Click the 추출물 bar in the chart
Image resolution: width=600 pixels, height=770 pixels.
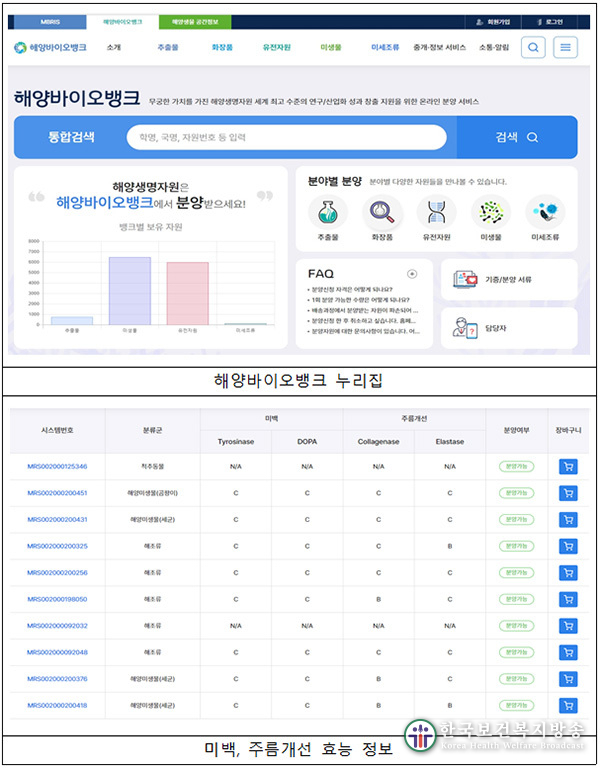(x=72, y=321)
